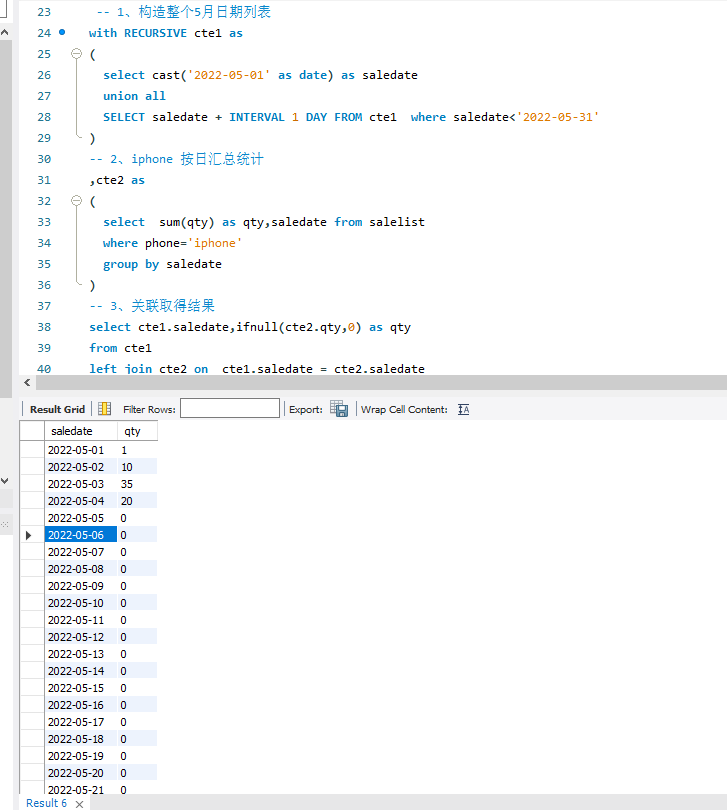Click the Wrap Cell Content label
The width and height of the screenshot is (727, 810).
(x=404, y=410)
